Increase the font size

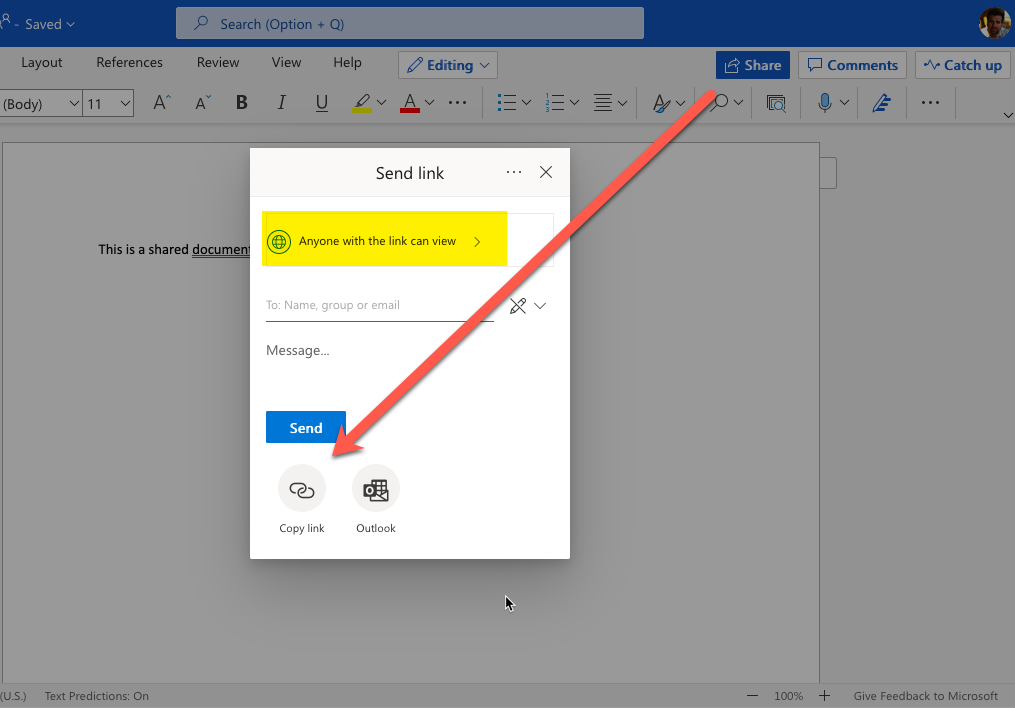click(162, 102)
